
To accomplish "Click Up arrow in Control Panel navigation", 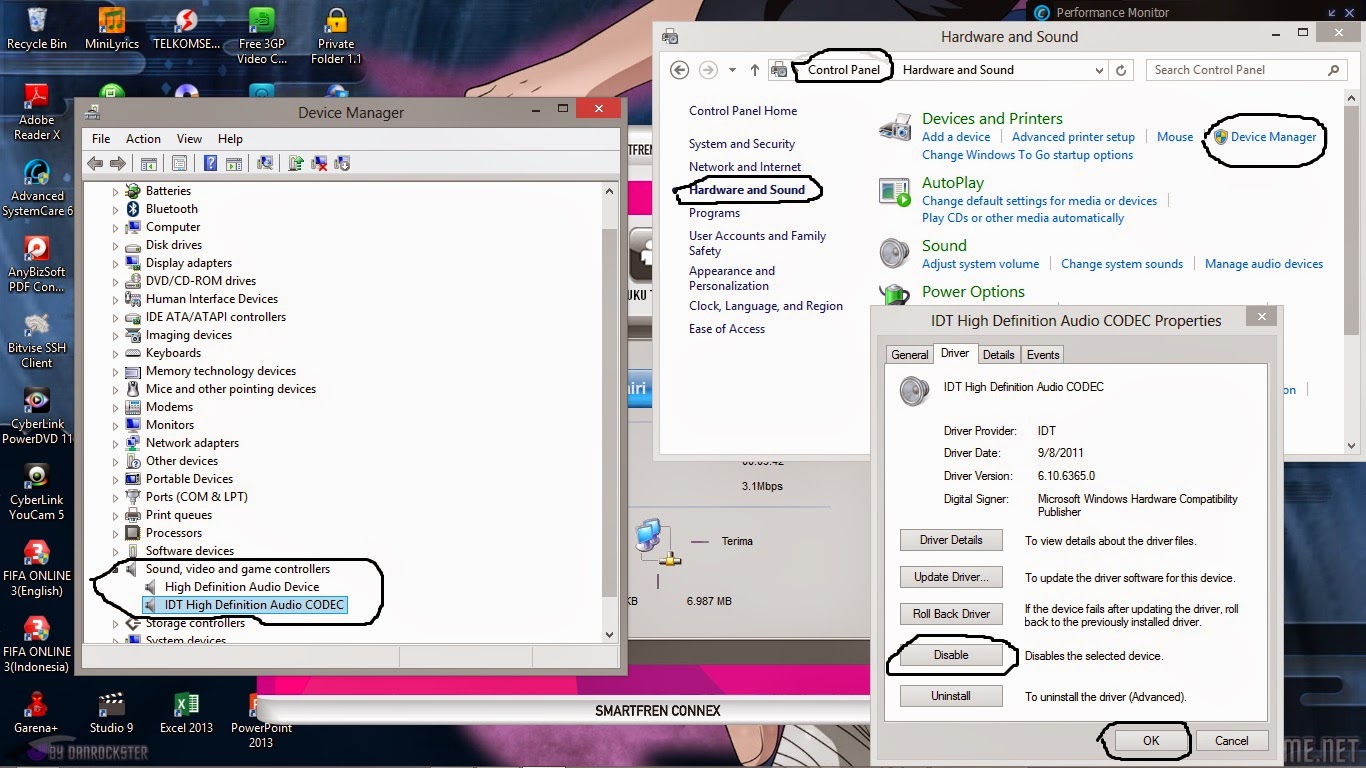I will (x=755, y=70).
